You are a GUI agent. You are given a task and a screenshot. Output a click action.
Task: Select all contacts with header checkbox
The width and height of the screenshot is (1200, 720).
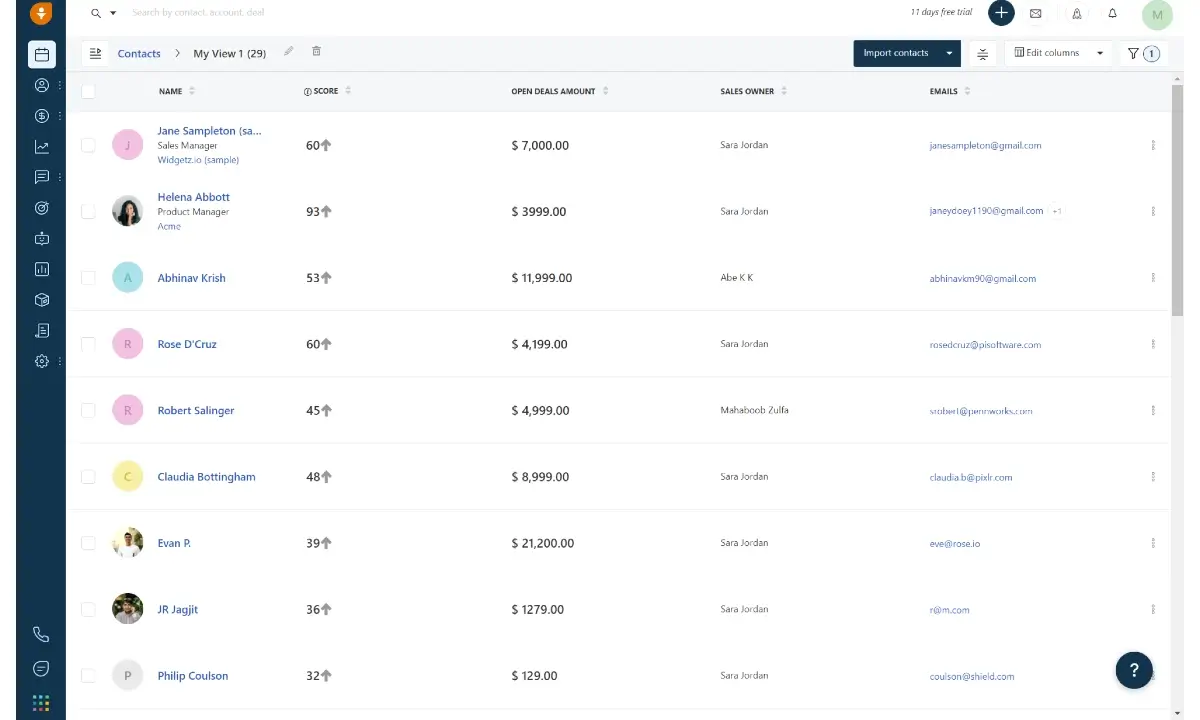[88, 91]
